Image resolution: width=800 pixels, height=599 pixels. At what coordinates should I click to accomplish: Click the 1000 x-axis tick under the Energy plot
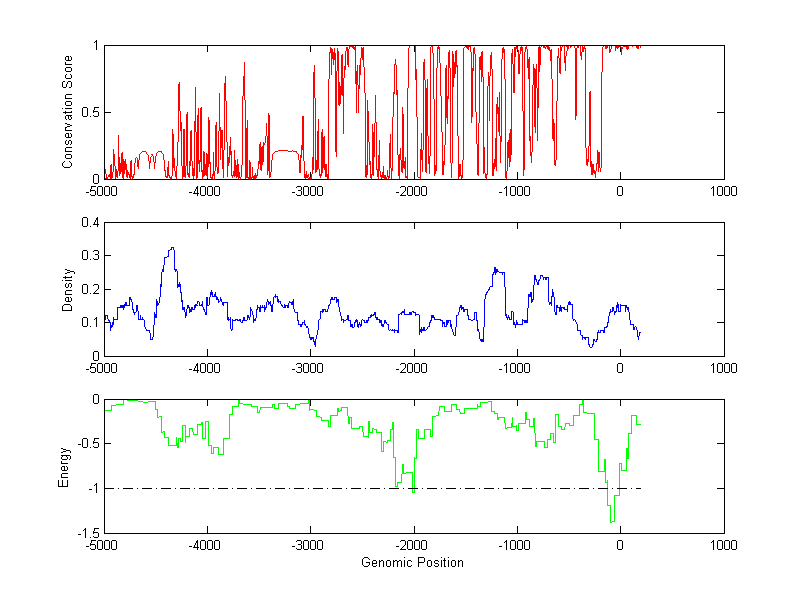pos(723,545)
